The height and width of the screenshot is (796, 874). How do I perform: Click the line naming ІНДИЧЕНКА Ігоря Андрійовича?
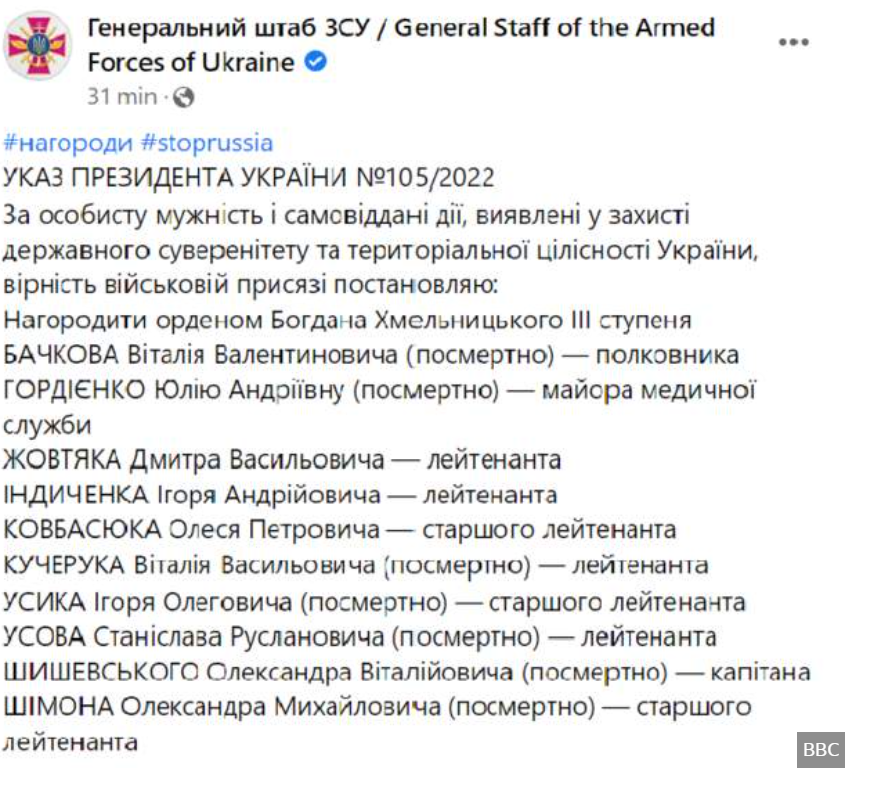pyautogui.click(x=280, y=495)
